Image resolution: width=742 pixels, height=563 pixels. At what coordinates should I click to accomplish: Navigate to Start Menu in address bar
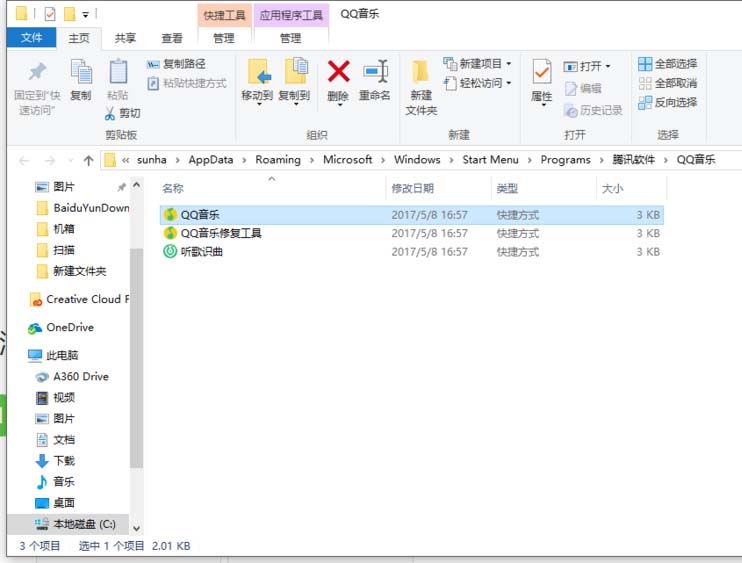tap(490, 160)
